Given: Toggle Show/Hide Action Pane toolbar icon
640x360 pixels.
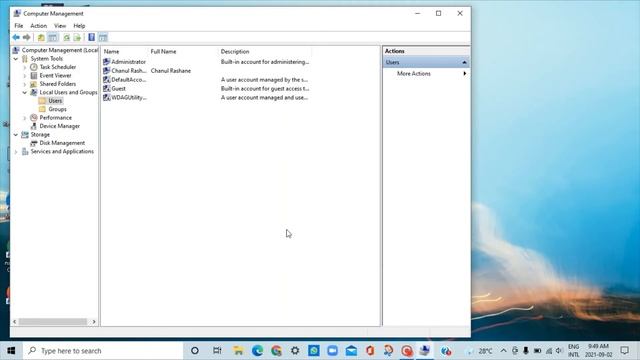Looking at the screenshot, I should [103, 38].
